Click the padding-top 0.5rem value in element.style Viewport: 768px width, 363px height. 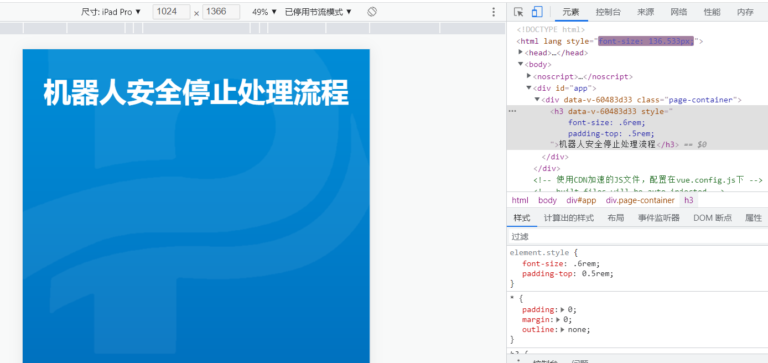pyautogui.click(x=597, y=274)
